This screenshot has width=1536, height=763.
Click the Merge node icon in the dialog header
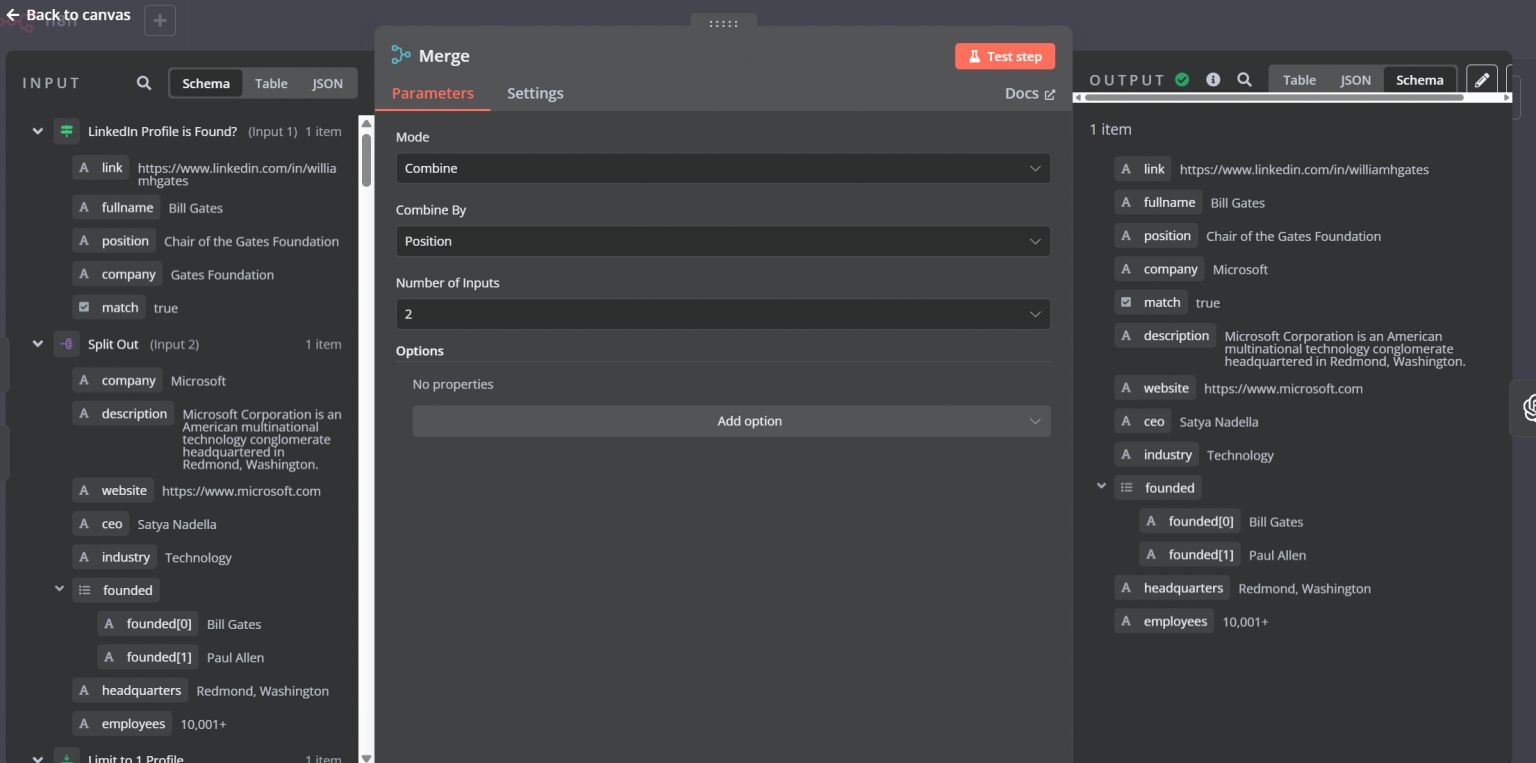pos(402,56)
